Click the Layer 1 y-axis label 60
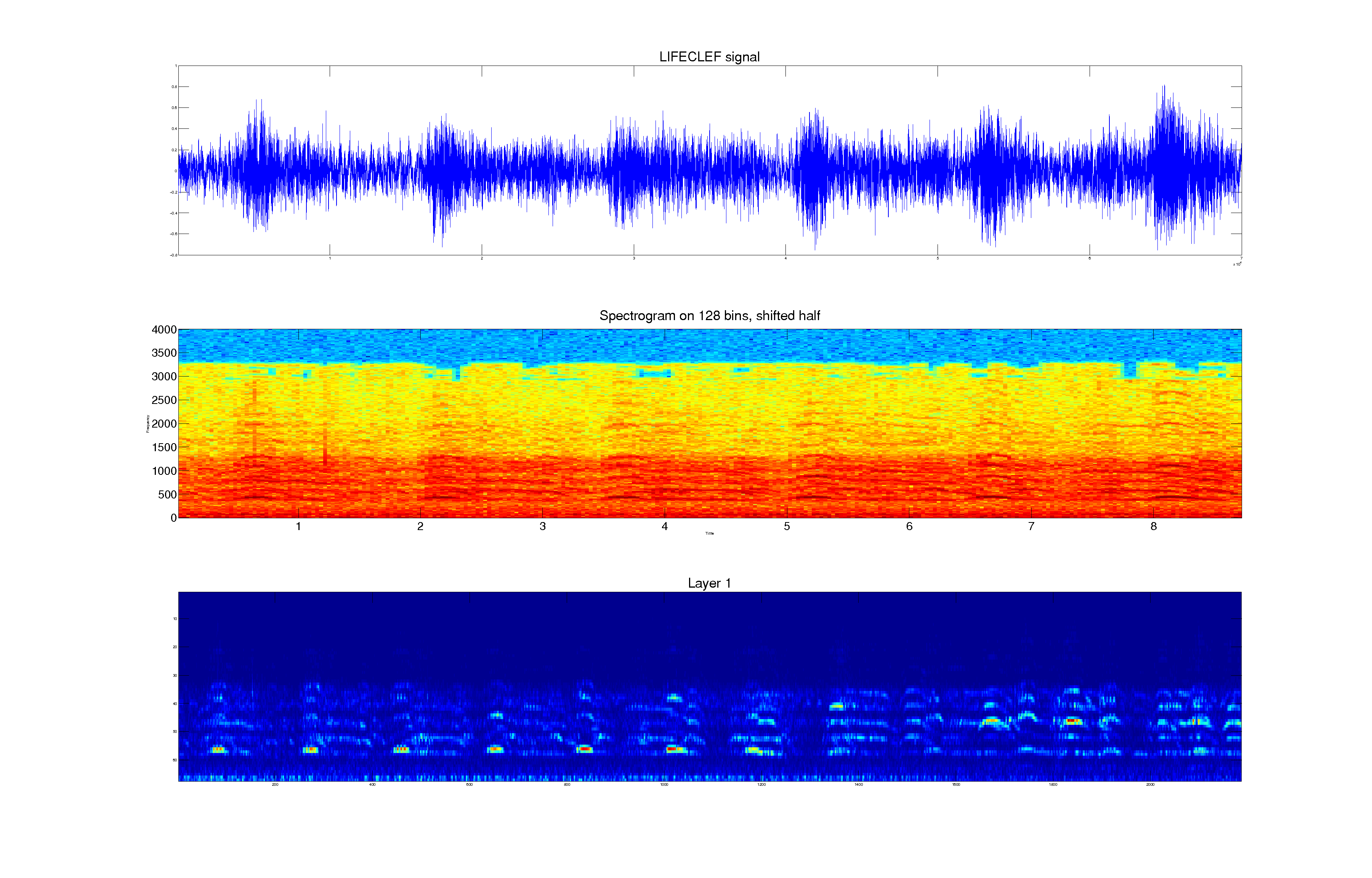 pos(175,760)
